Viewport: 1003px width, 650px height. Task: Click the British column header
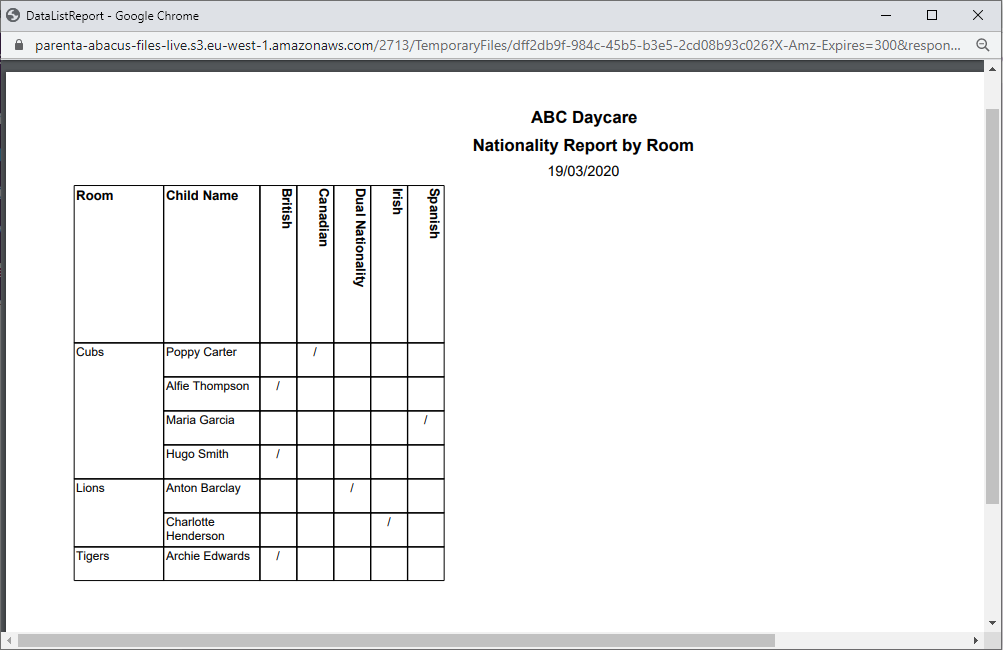pyautogui.click(x=278, y=264)
